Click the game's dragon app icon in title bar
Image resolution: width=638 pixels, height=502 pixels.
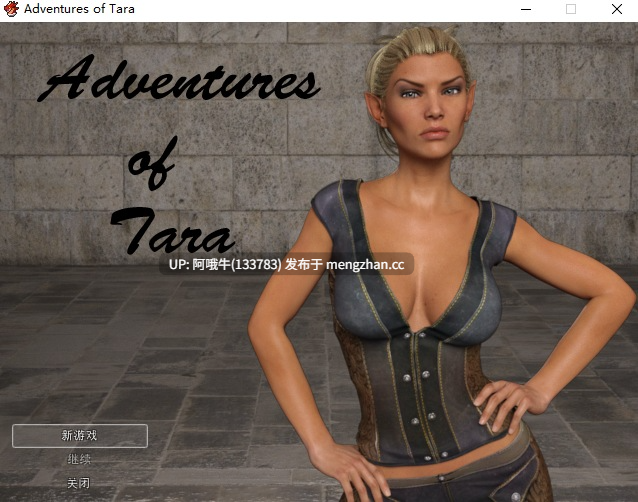11,9
